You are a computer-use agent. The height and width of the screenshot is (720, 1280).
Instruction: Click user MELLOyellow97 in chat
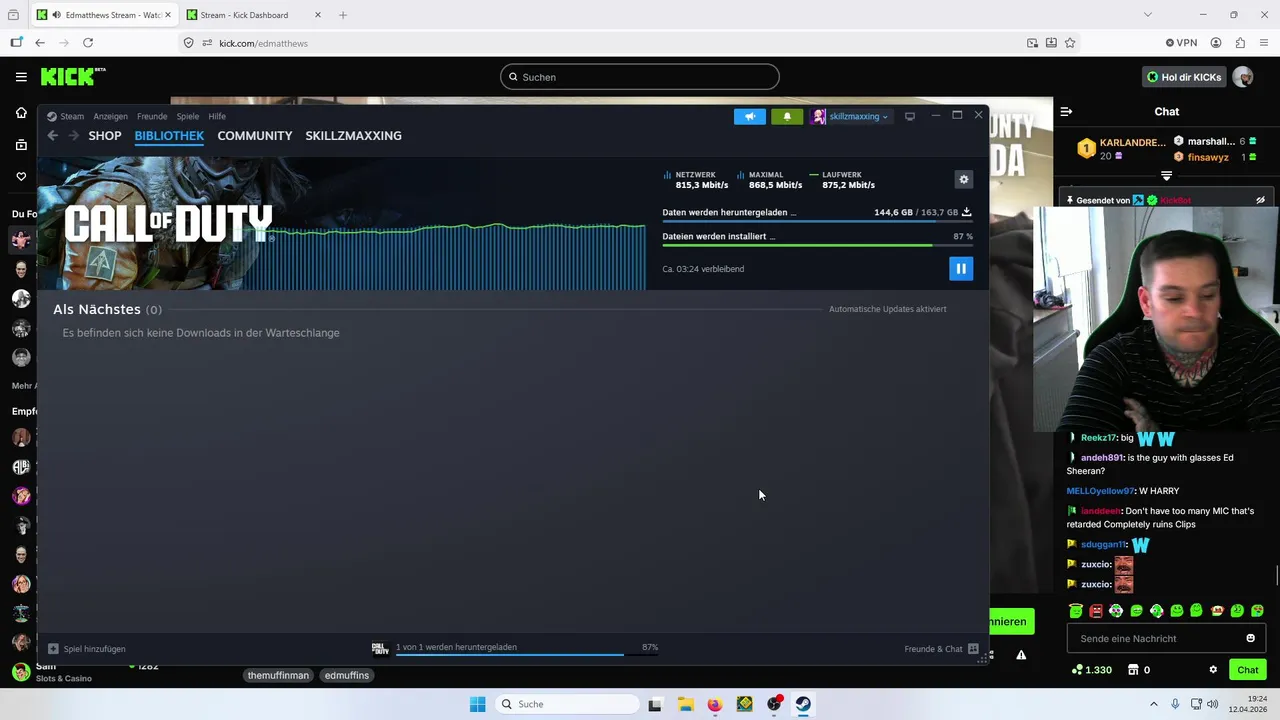coord(1100,491)
